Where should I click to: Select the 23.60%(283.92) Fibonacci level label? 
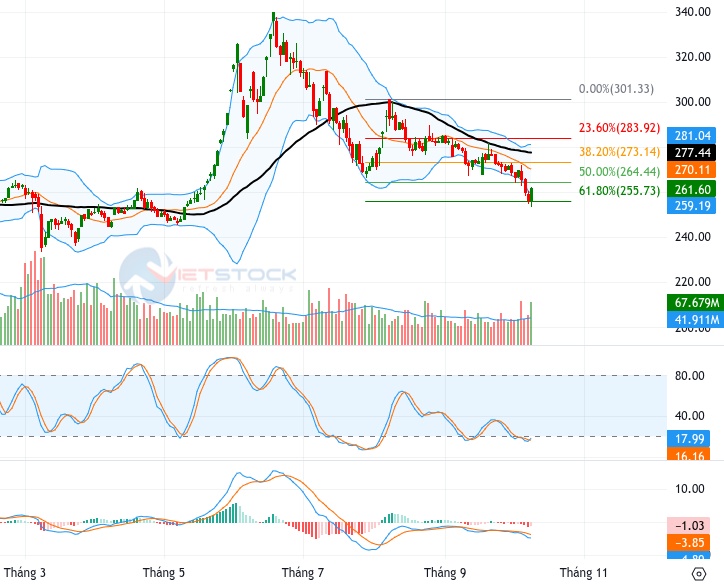620,127
